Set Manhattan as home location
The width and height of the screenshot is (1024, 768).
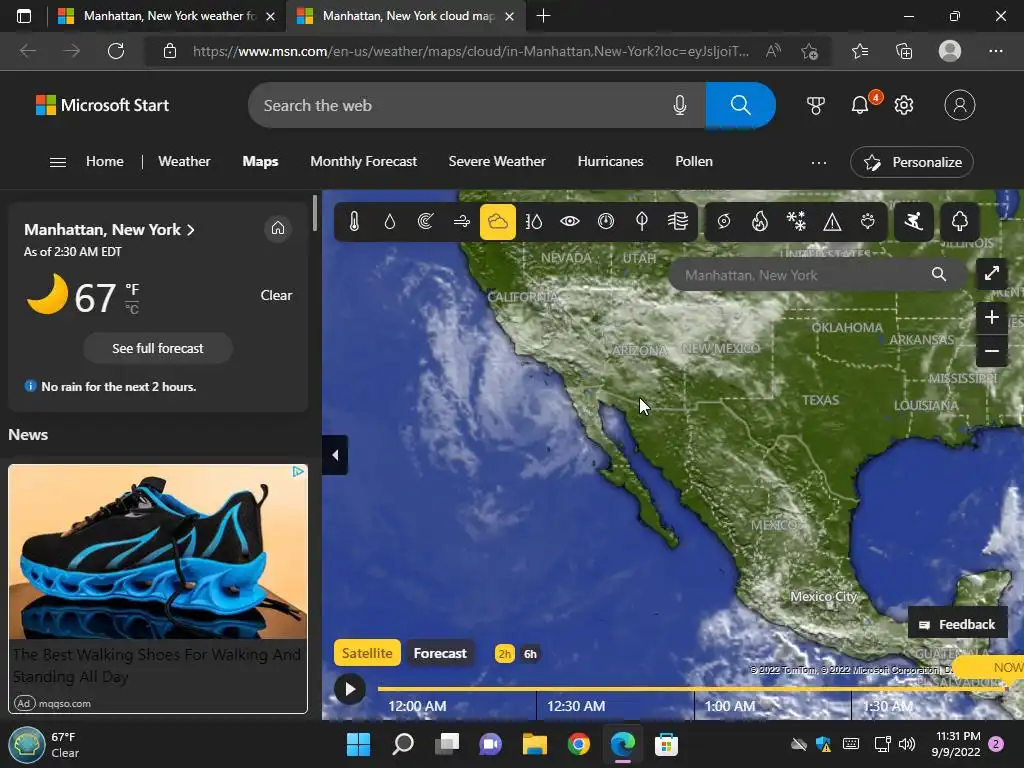tap(278, 228)
